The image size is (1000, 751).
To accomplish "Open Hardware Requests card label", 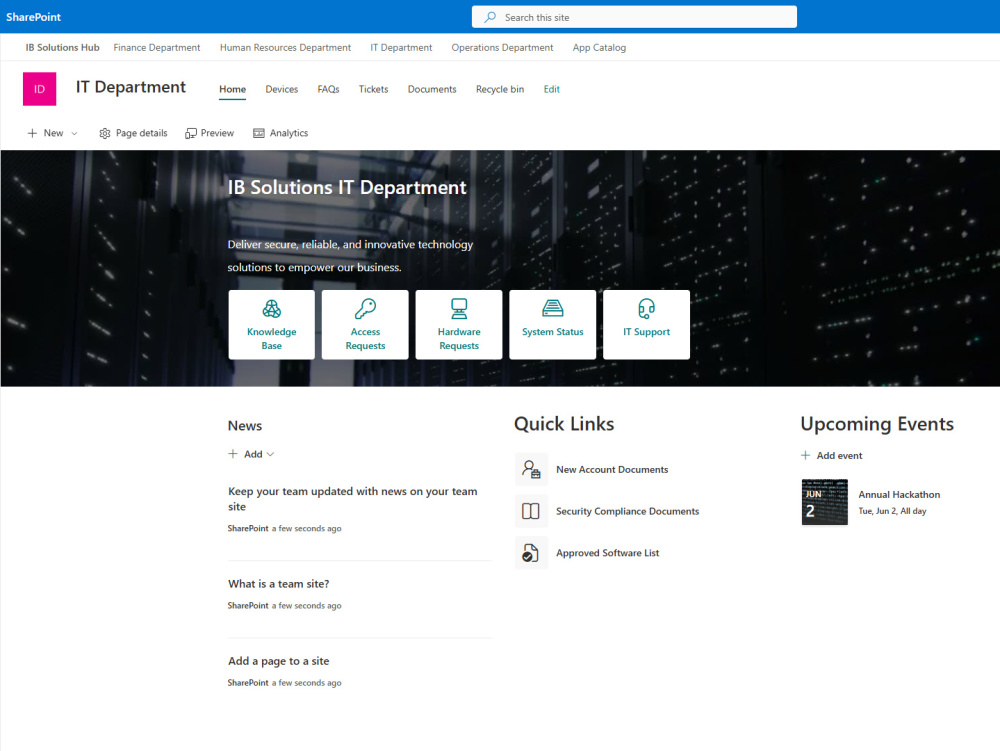I will click(459, 339).
